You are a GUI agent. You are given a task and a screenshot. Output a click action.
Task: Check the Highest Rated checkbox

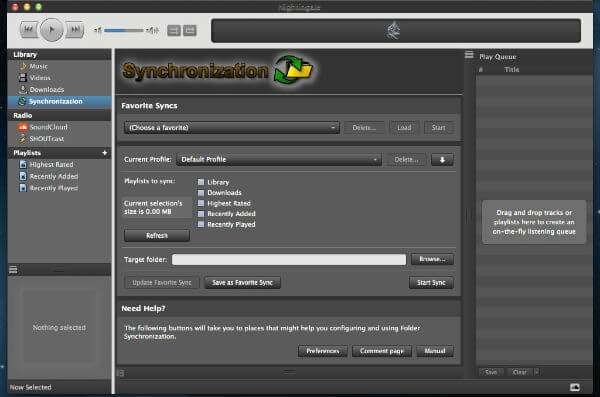(x=201, y=203)
